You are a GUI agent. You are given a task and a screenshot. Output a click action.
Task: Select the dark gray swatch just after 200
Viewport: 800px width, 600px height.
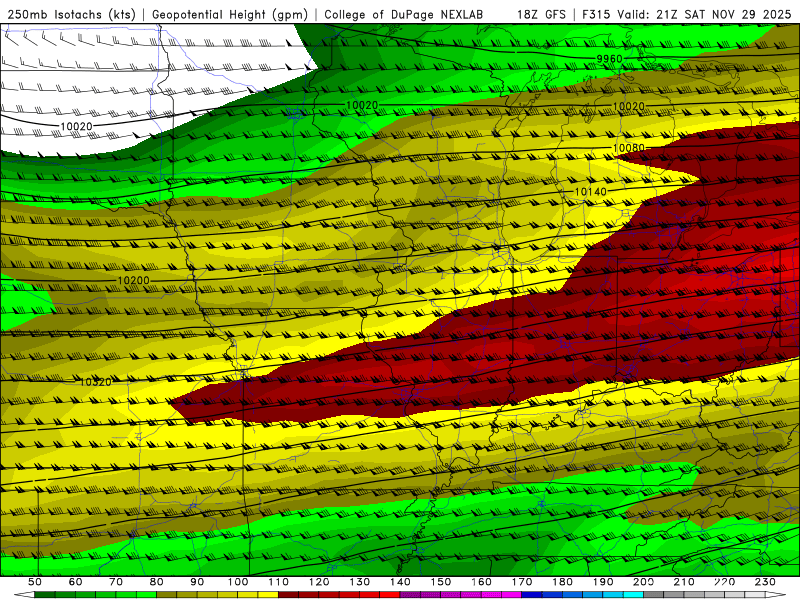(654, 595)
